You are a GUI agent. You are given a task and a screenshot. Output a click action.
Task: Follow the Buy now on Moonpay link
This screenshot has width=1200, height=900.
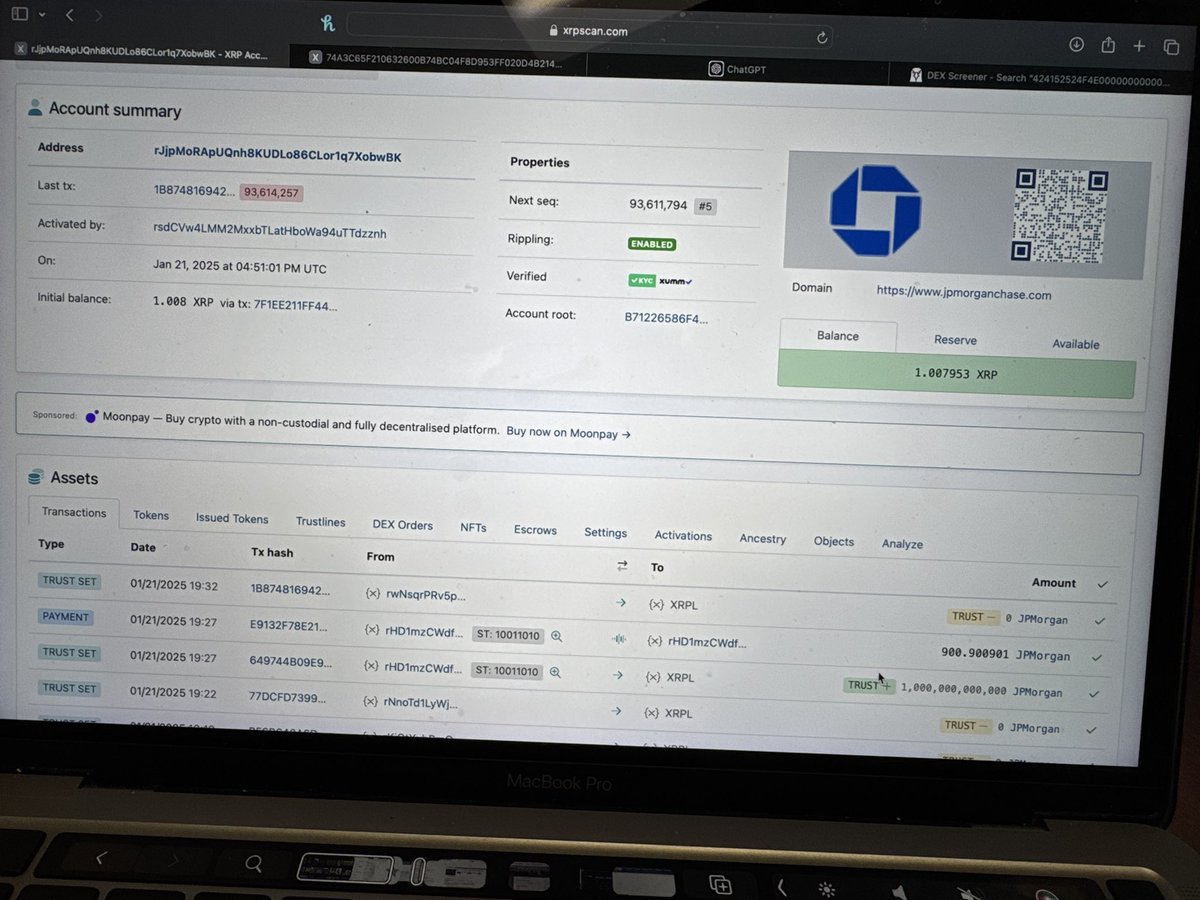569,433
